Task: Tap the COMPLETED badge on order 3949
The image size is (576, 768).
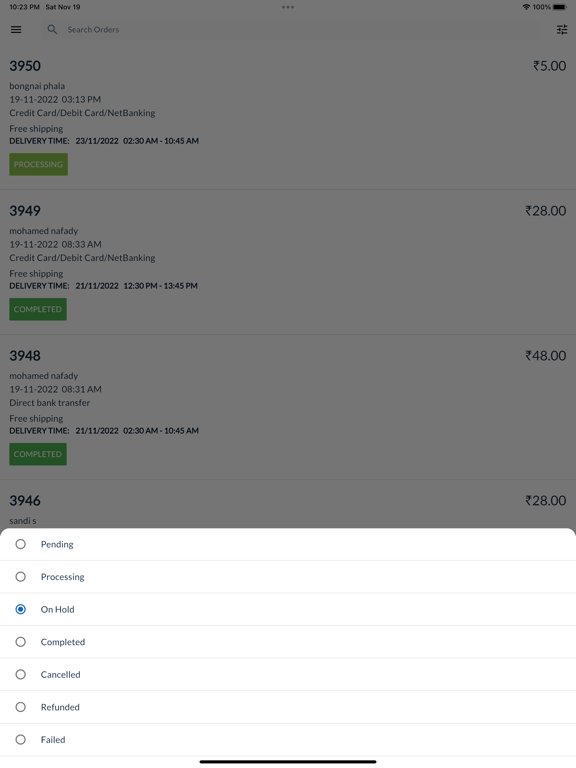Action: [x=38, y=309]
